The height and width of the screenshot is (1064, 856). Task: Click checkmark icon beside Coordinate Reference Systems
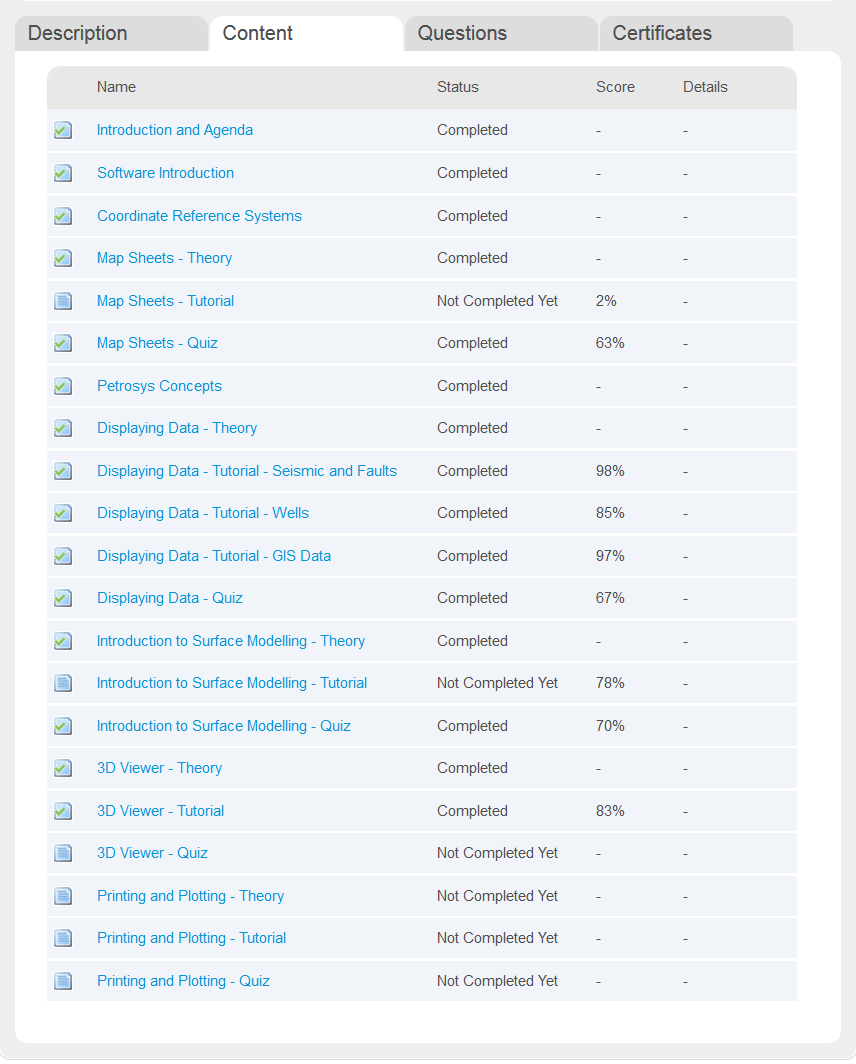[63, 216]
